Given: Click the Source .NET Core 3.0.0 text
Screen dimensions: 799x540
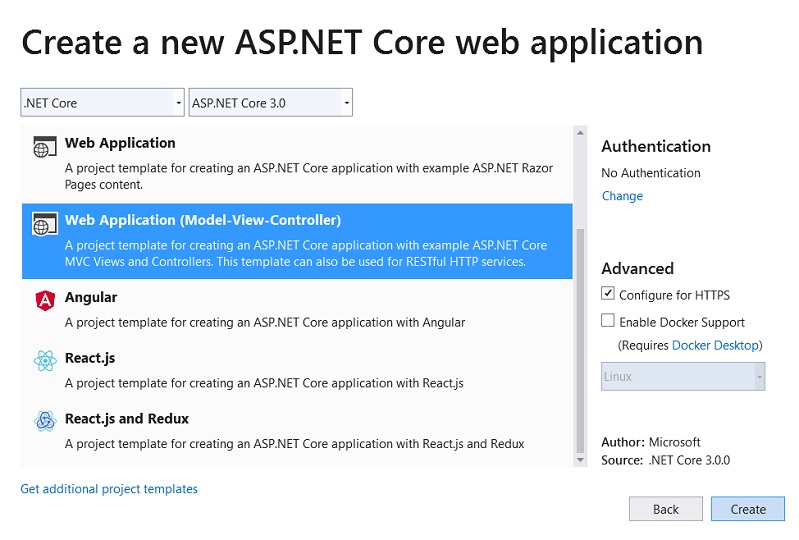Looking at the screenshot, I should point(665,461).
